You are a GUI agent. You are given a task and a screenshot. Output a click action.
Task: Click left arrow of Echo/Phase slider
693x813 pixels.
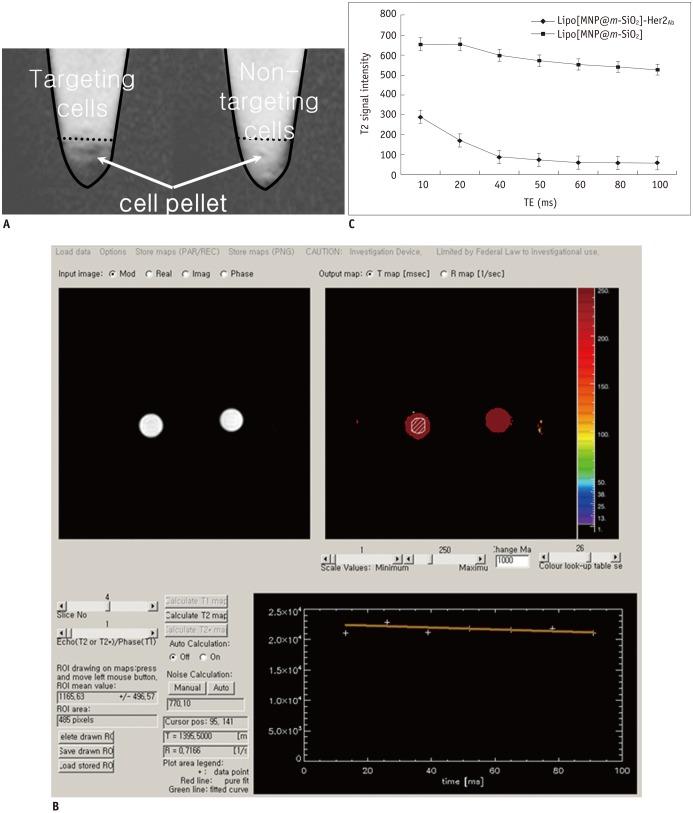(62, 633)
